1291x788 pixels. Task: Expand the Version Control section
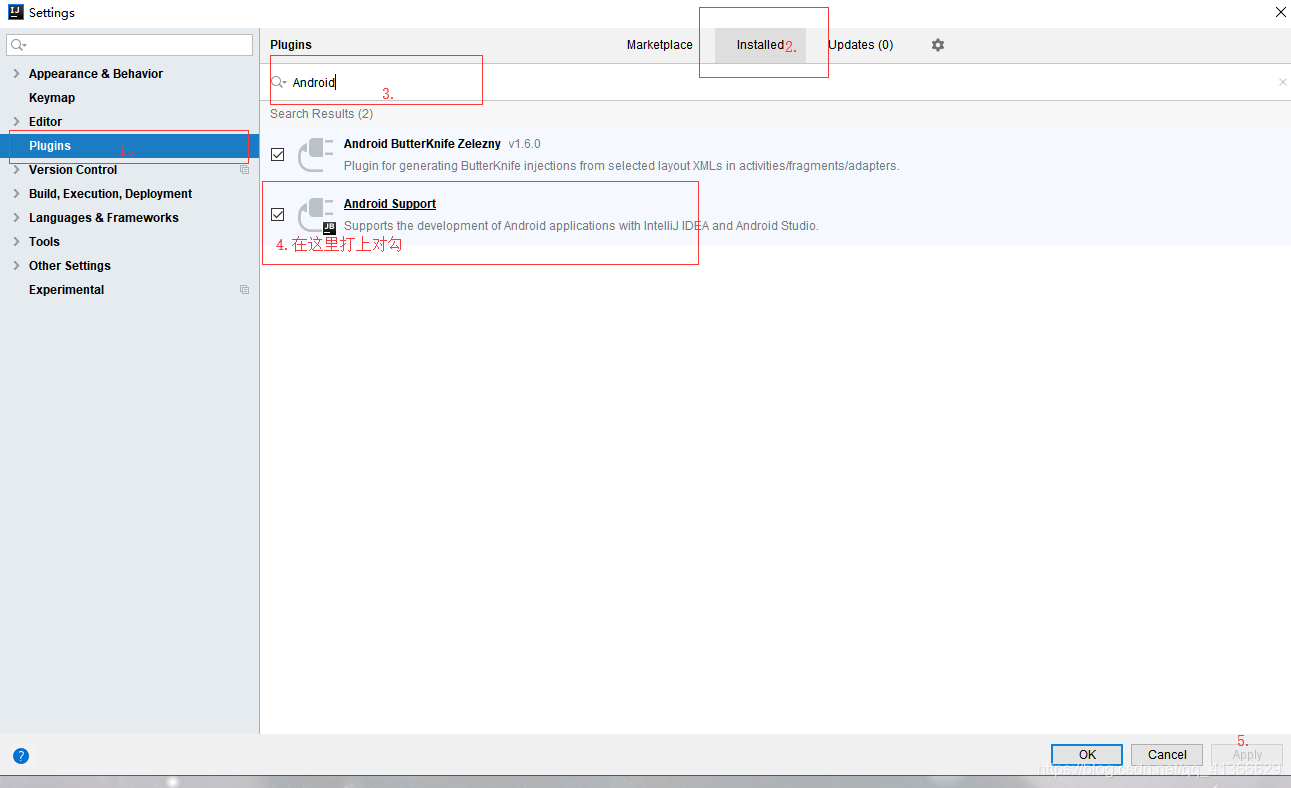[16, 170]
